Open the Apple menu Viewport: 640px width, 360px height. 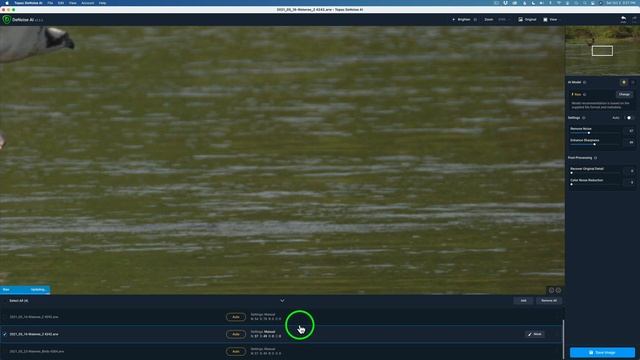tap(7, 3)
